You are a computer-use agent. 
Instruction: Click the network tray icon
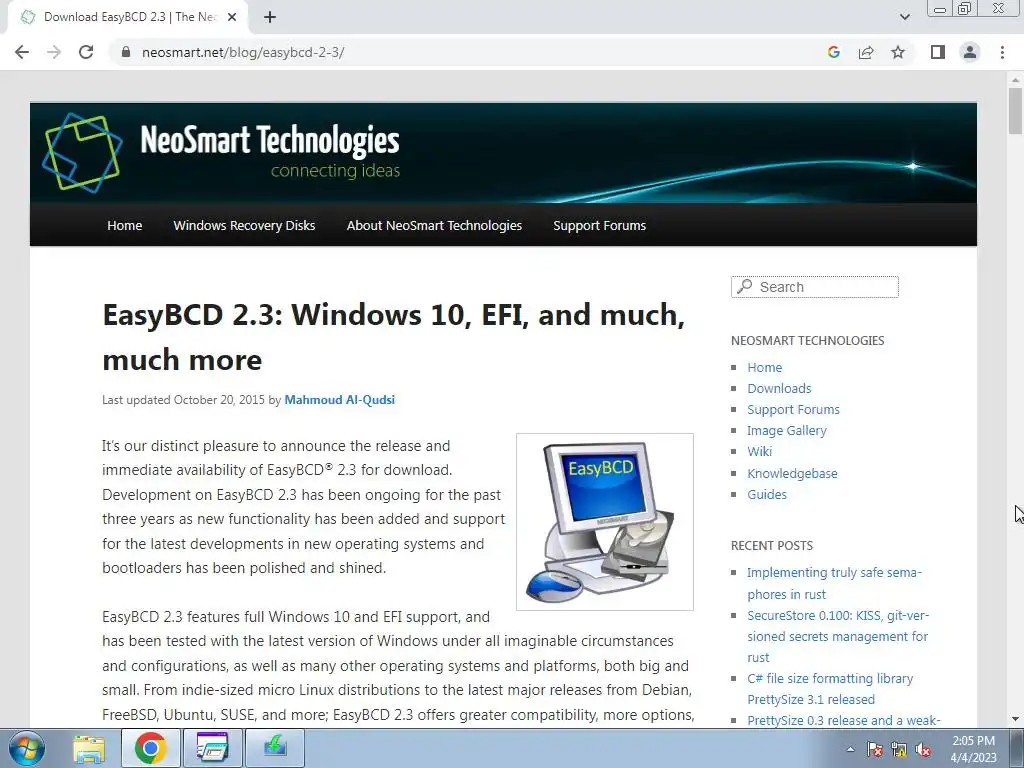899,750
